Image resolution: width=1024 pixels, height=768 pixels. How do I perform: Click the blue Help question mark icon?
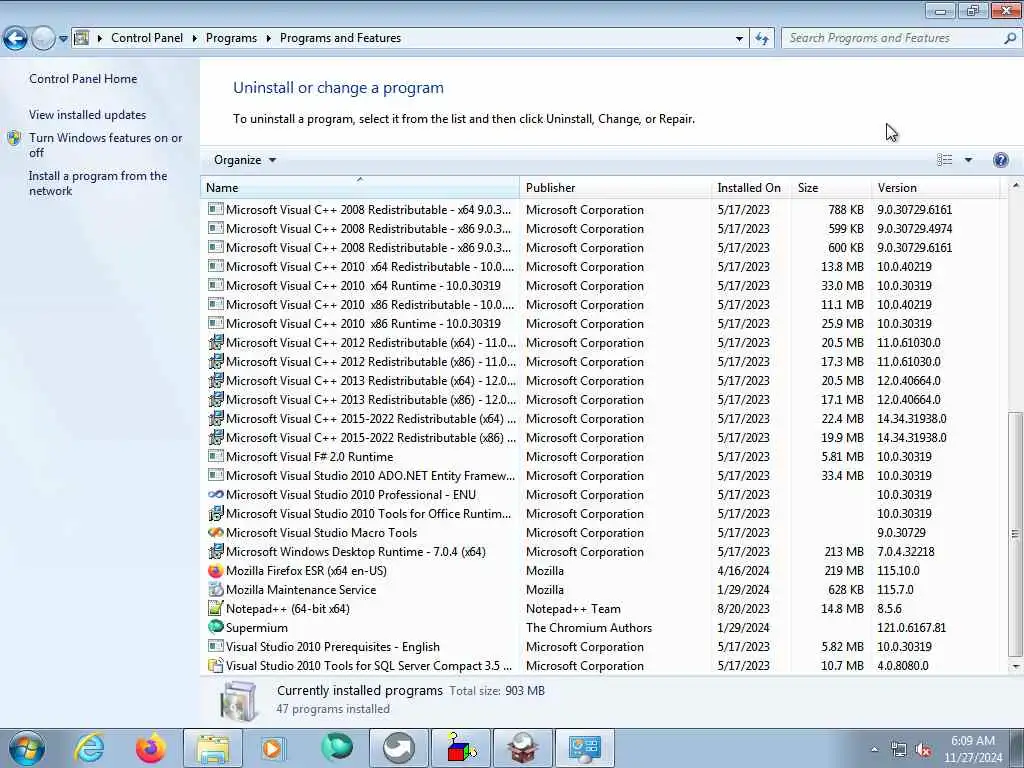pos(1000,160)
